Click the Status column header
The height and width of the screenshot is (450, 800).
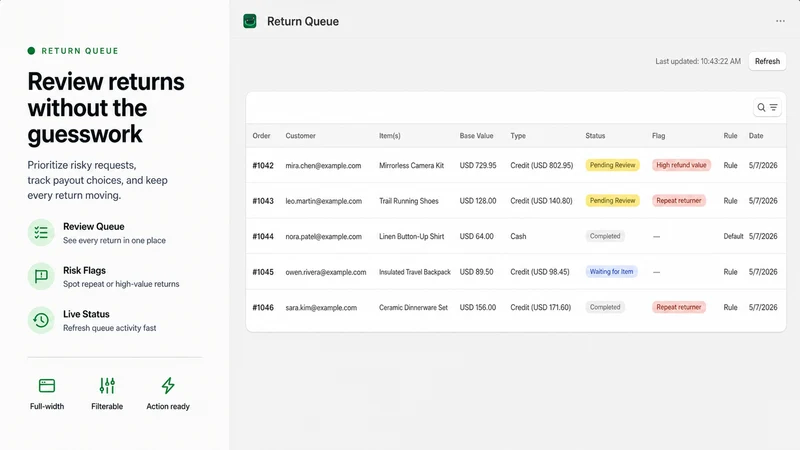pyautogui.click(x=595, y=136)
